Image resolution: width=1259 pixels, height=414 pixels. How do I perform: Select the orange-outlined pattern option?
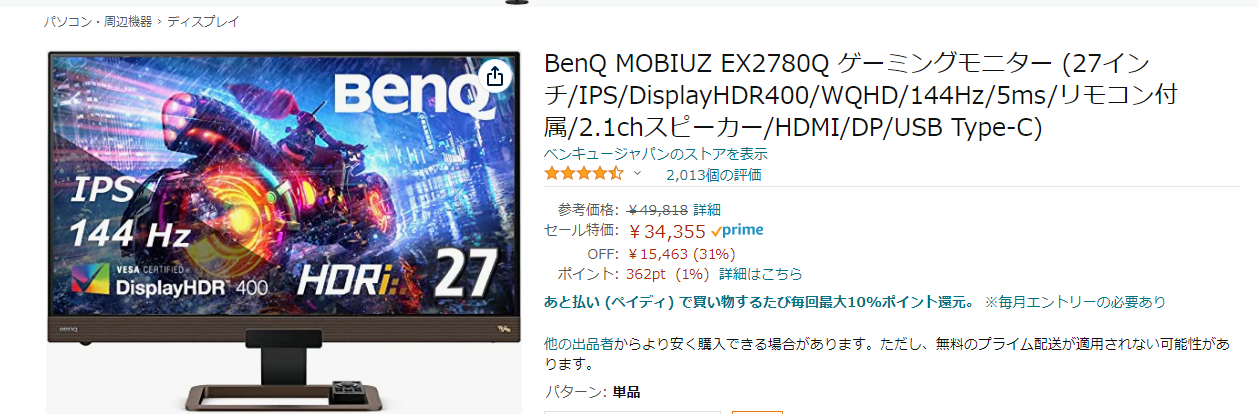(x=757, y=412)
